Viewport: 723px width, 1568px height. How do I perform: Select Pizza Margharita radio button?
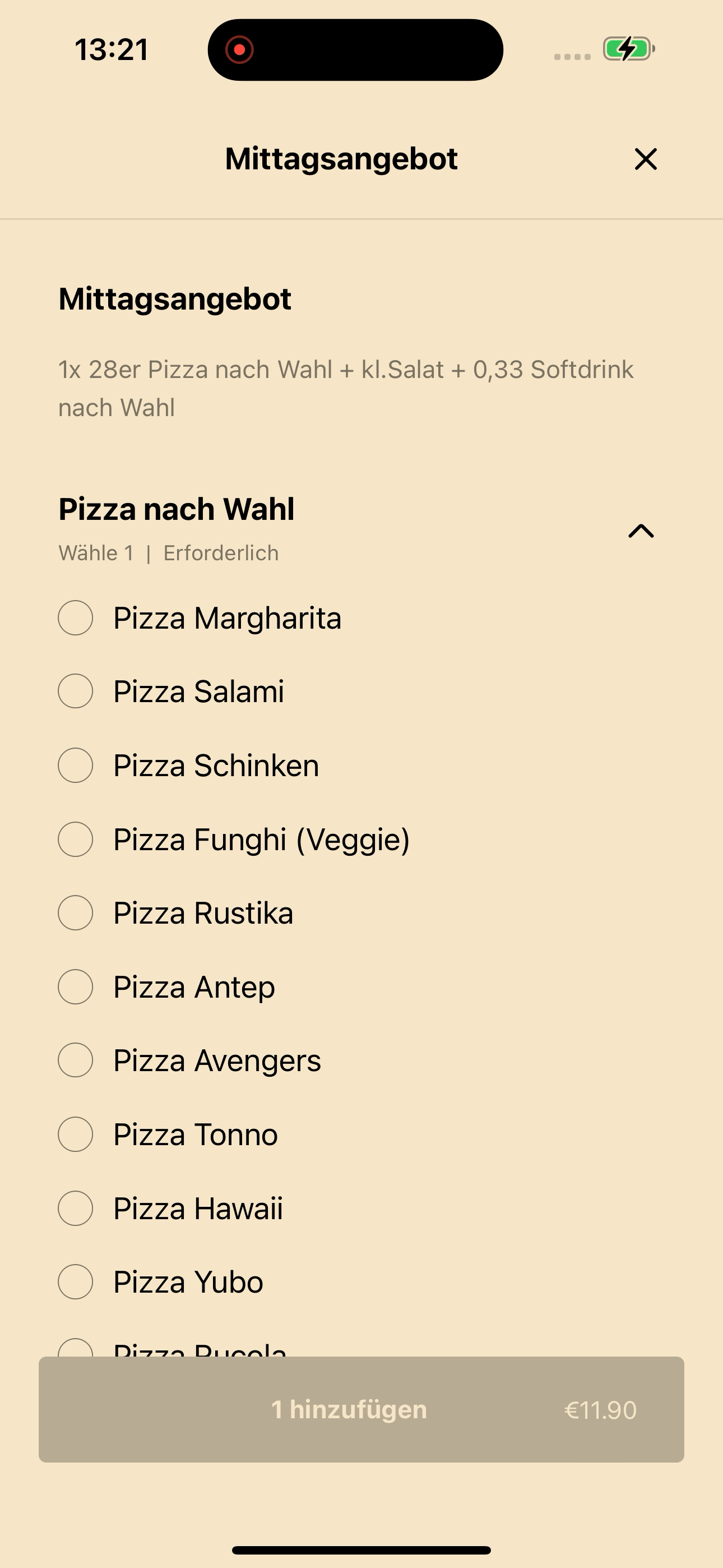click(x=76, y=618)
